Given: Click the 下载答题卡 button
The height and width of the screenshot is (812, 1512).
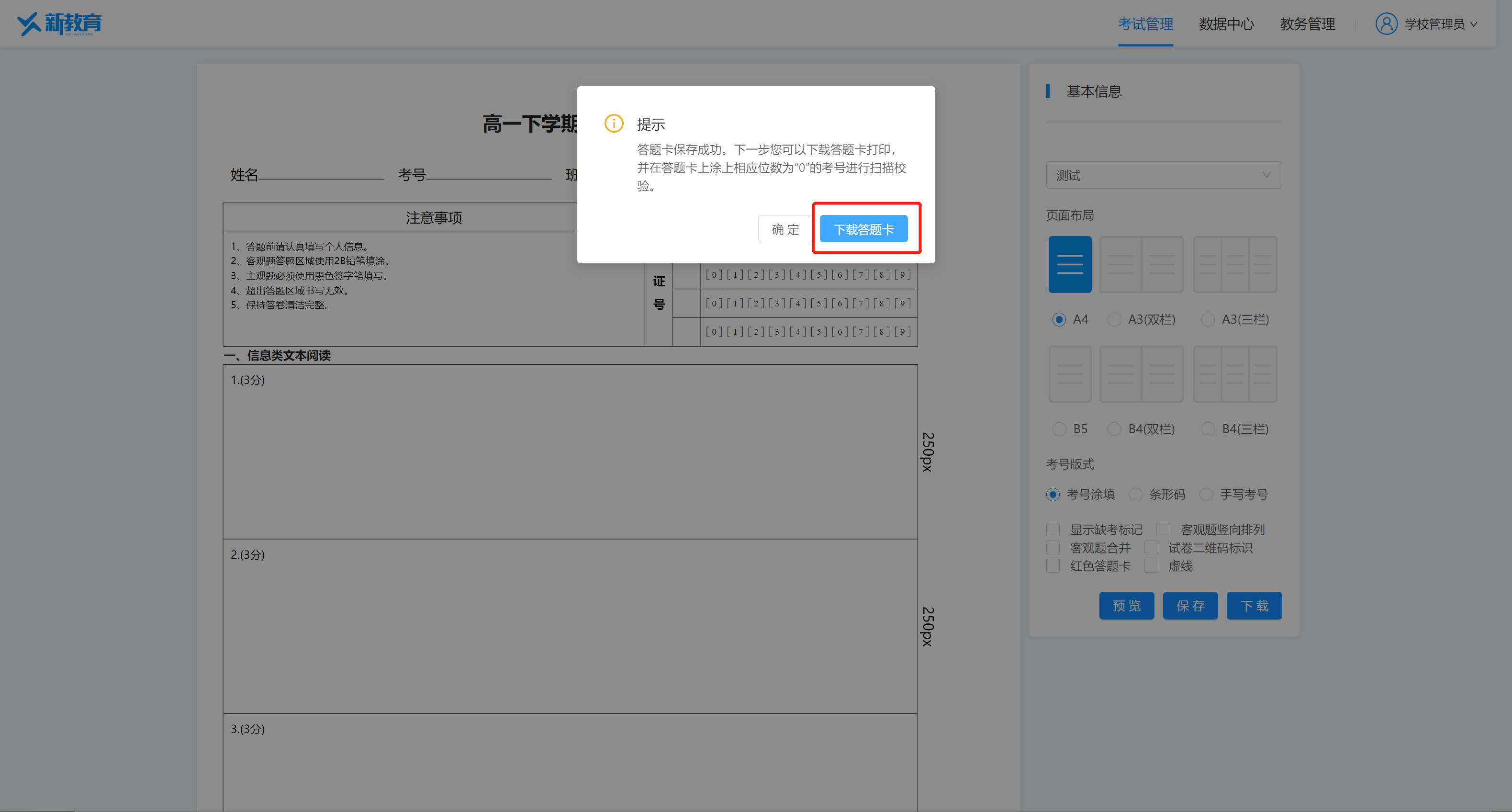Looking at the screenshot, I should click(x=863, y=229).
